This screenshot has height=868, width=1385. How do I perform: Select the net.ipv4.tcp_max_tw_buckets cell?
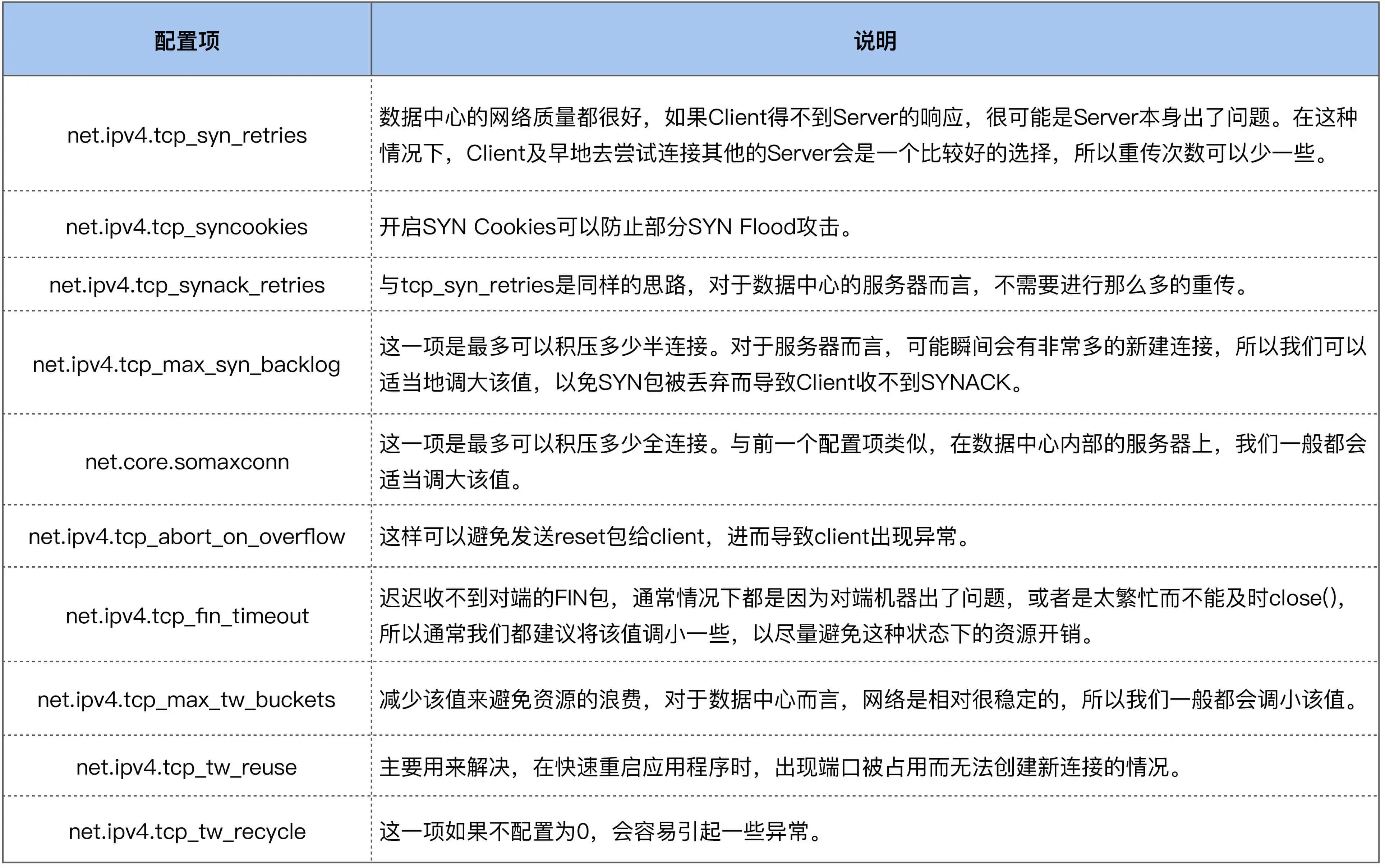point(187,699)
